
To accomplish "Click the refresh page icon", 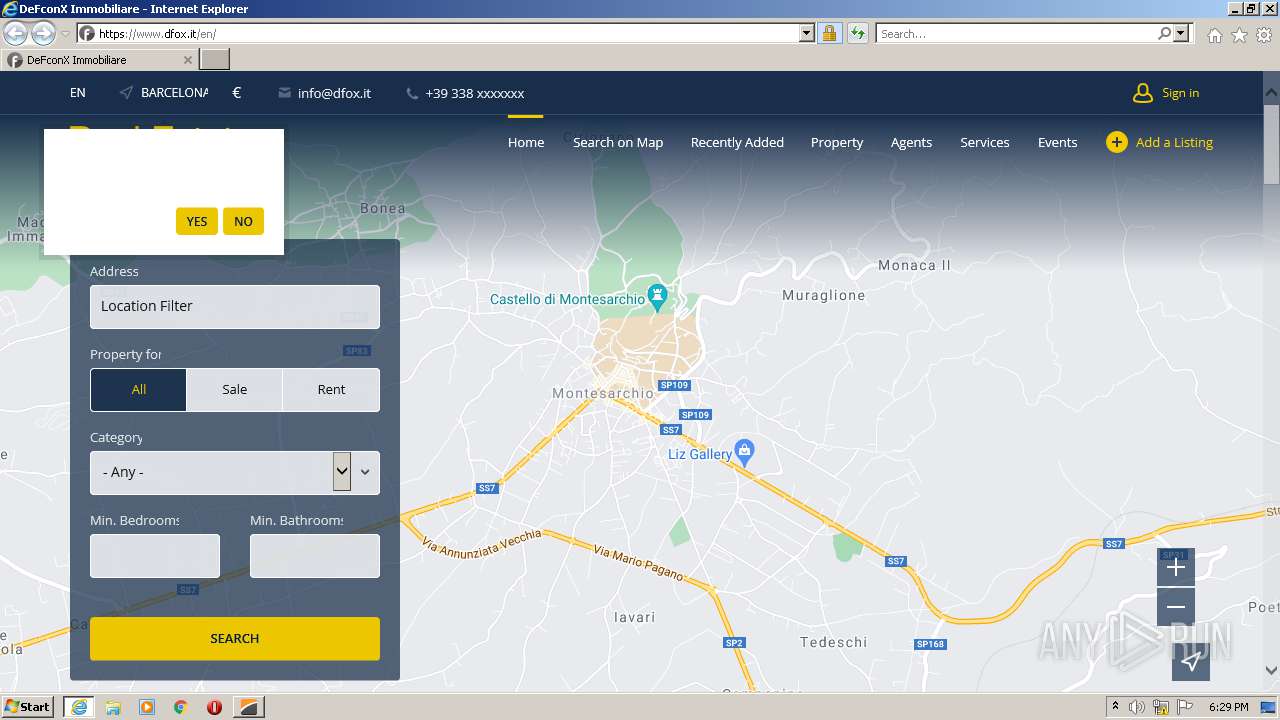I will (857, 34).
